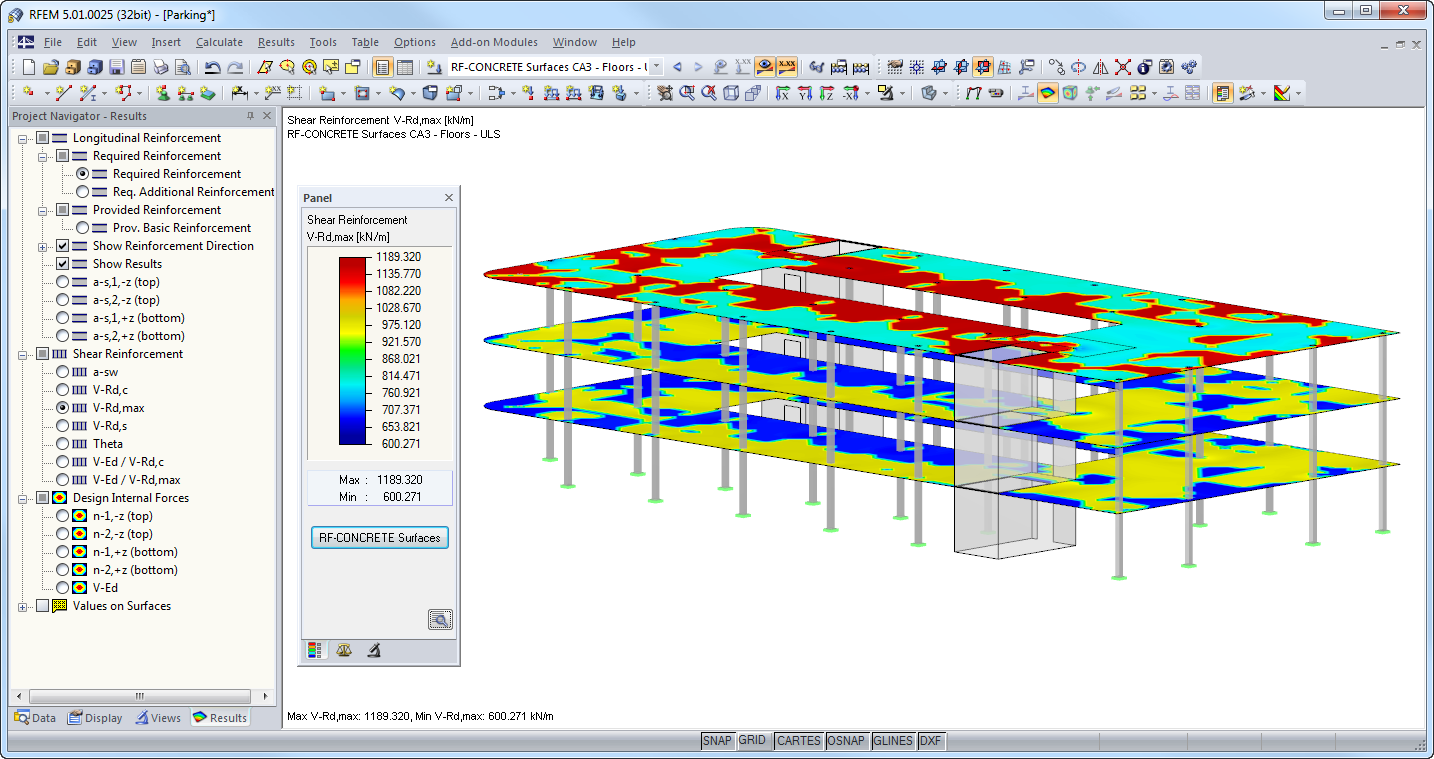Switch to the Display tab at bottom
The height and width of the screenshot is (759, 1434).
95,717
